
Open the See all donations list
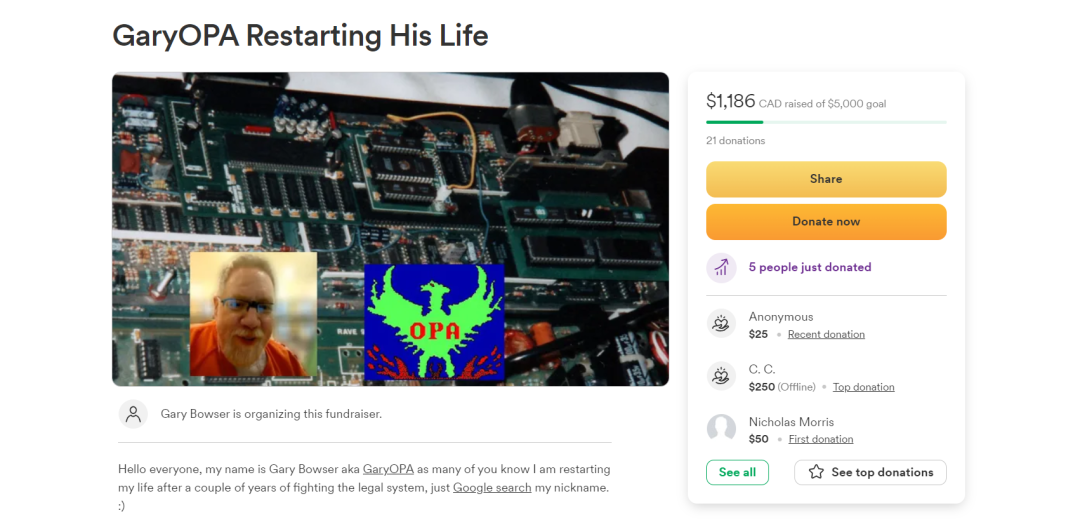pyautogui.click(x=737, y=473)
